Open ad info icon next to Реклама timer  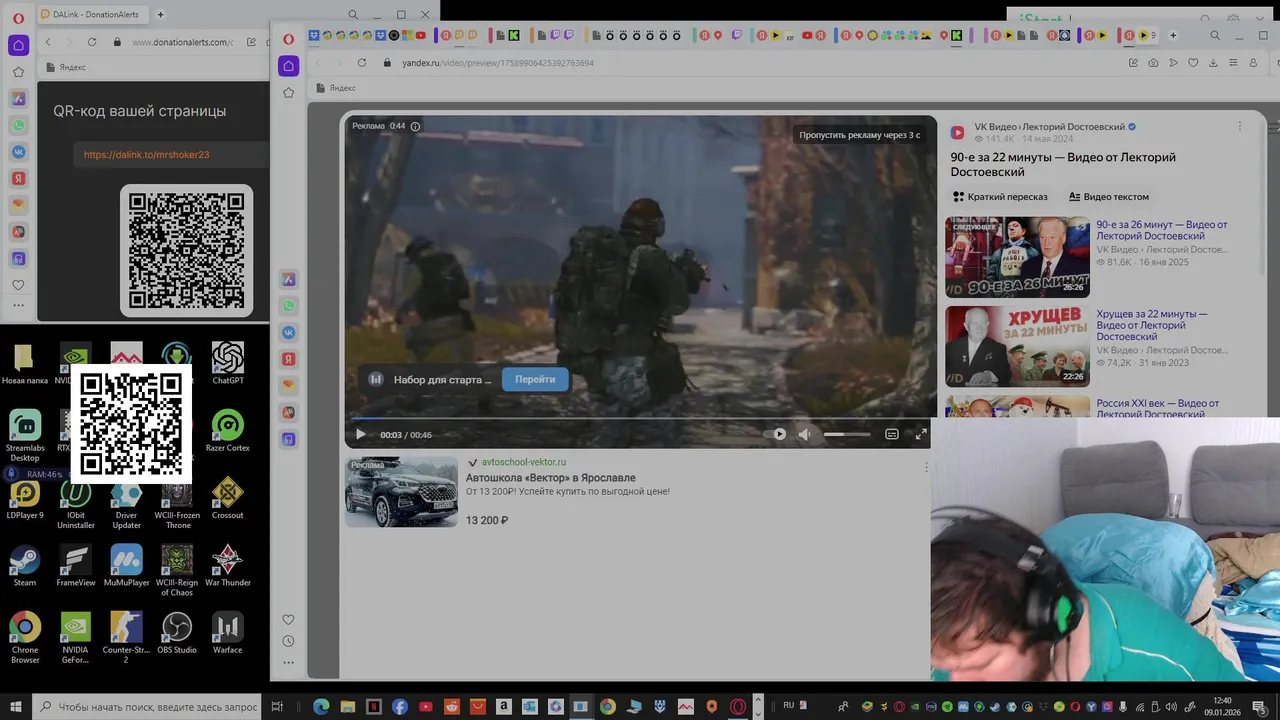[415, 126]
